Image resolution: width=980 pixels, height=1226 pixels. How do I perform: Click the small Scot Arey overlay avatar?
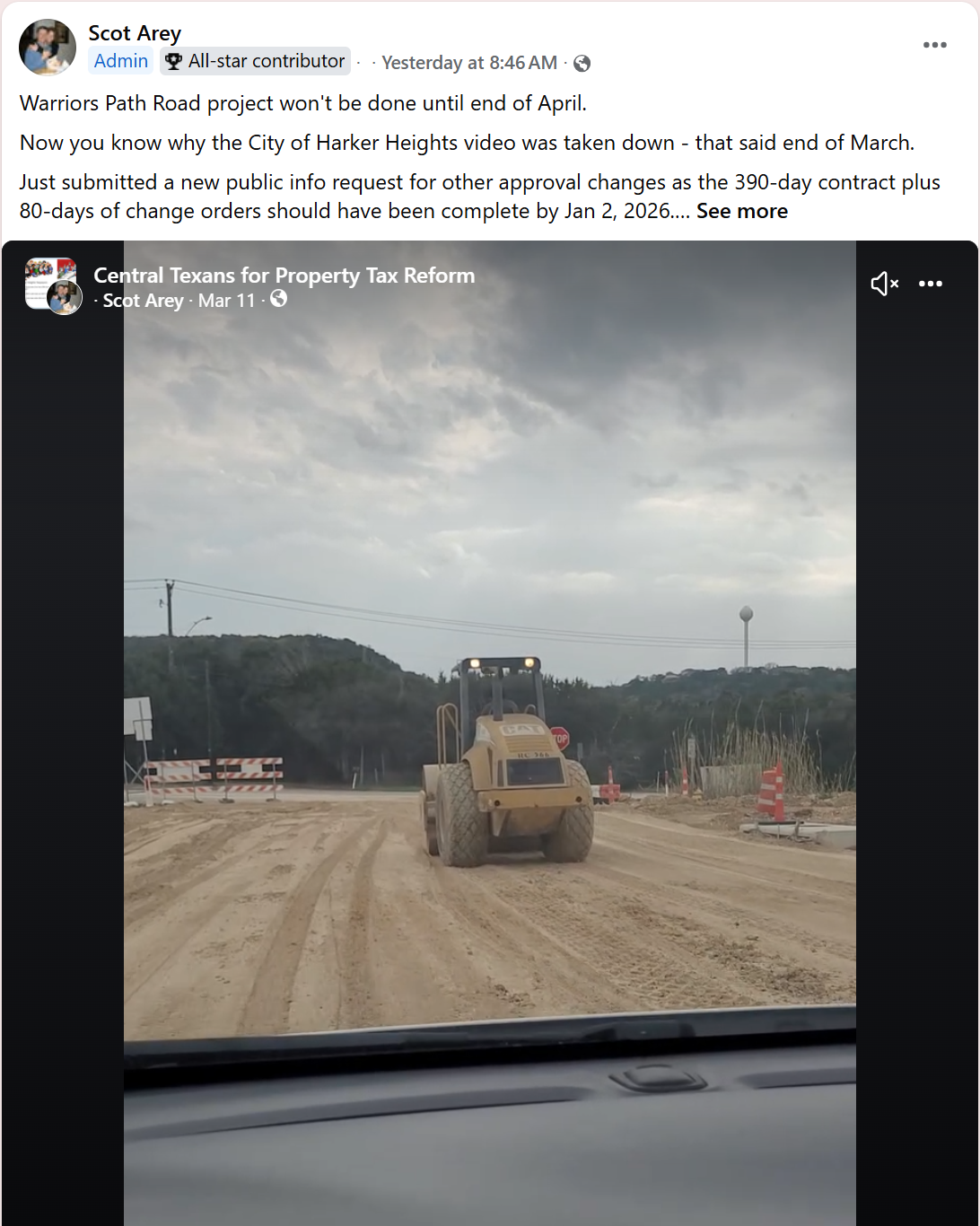(64, 297)
